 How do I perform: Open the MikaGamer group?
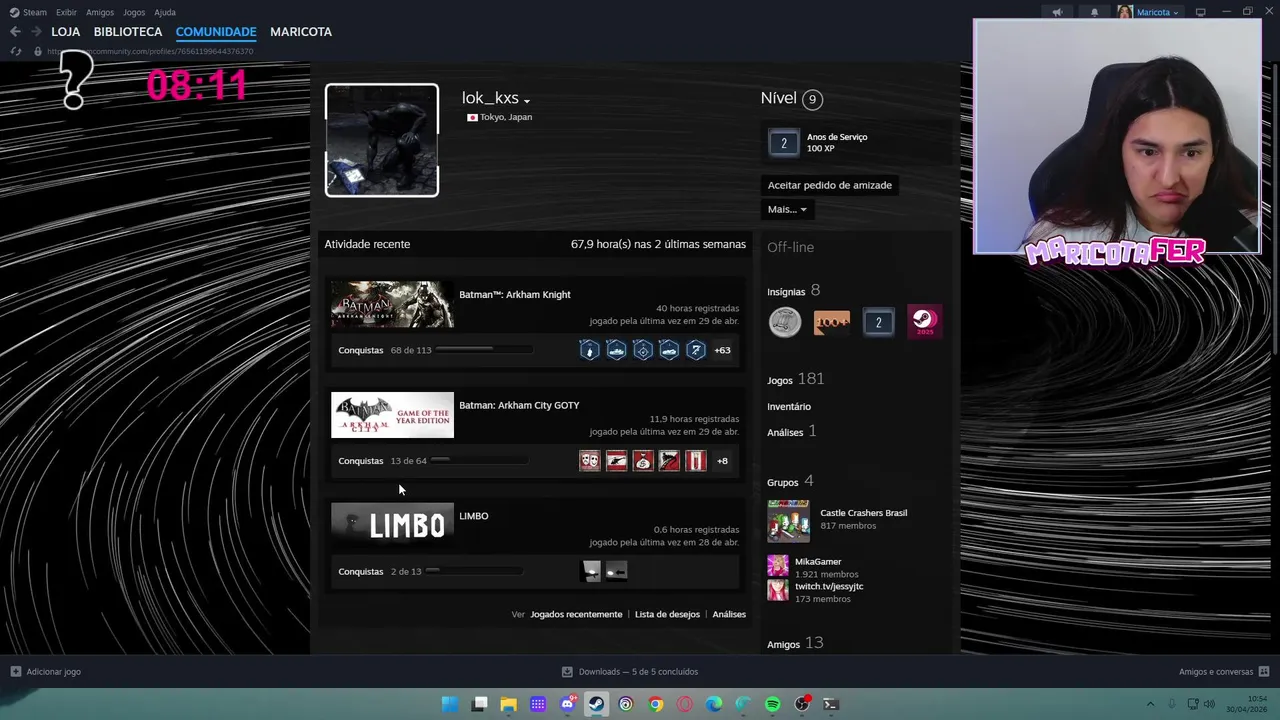tap(818, 562)
